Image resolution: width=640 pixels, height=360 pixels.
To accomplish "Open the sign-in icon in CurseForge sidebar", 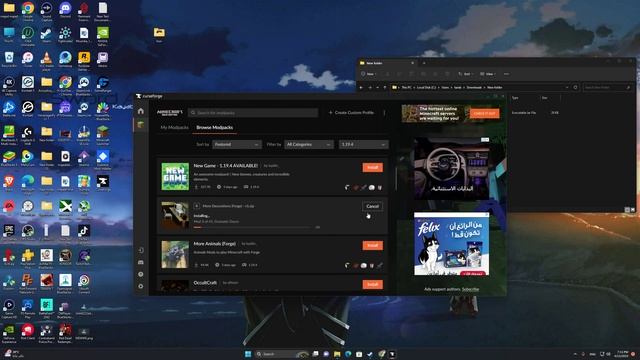I will [141, 250].
